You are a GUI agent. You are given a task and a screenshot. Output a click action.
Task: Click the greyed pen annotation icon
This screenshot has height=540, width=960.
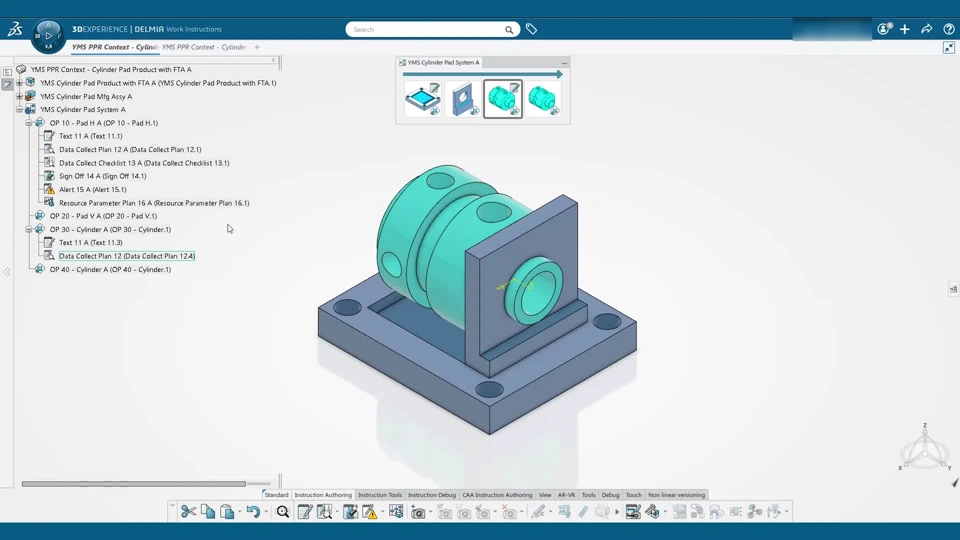(538, 512)
